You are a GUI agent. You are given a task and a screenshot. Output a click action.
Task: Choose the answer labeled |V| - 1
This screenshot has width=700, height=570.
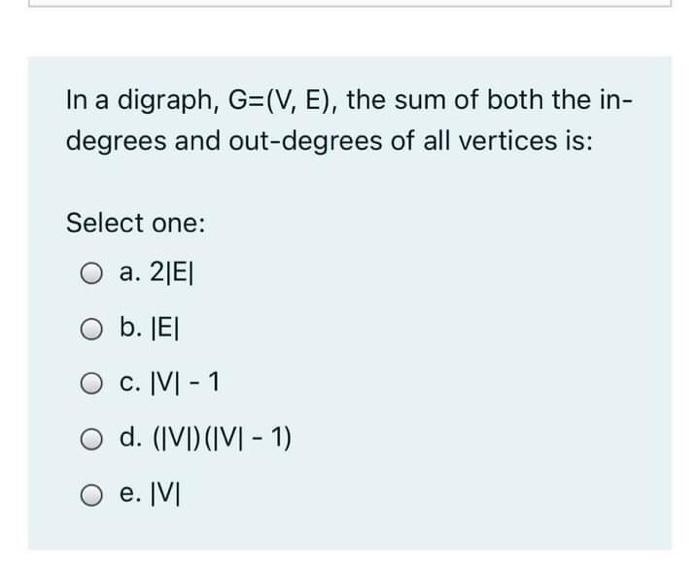[185, 383]
